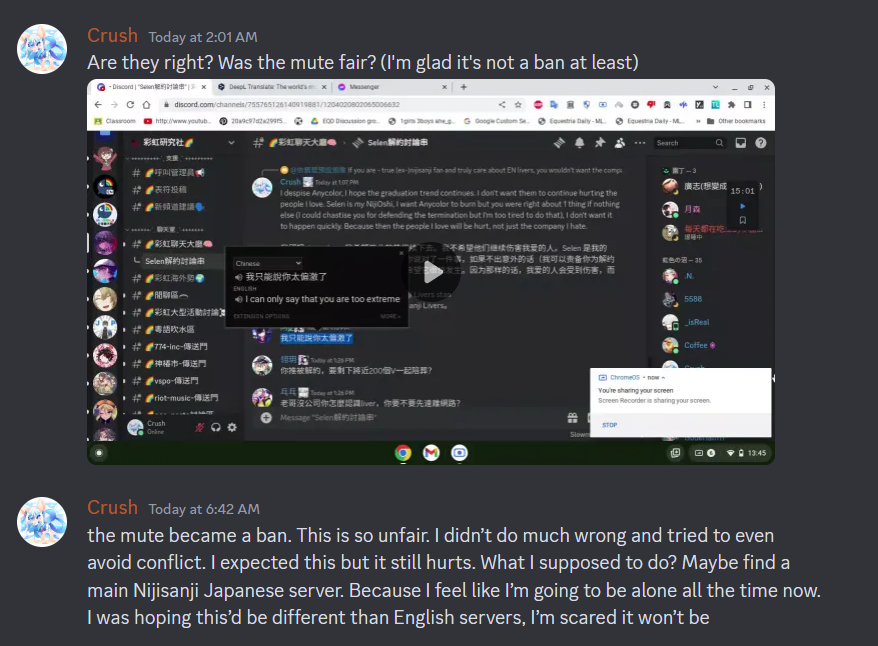The image size is (878, 646).
Task: Toggle the headphones deafen icon
Action: [216, 428]
